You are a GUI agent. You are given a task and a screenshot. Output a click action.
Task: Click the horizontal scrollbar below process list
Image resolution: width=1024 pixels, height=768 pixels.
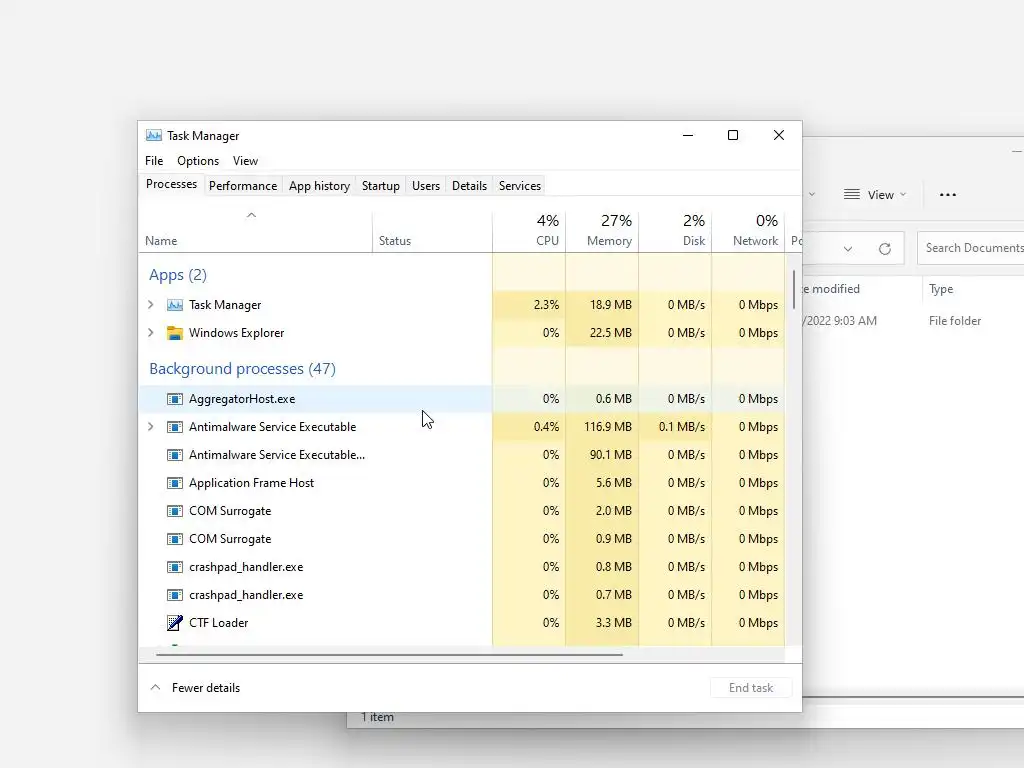[389, 654]
